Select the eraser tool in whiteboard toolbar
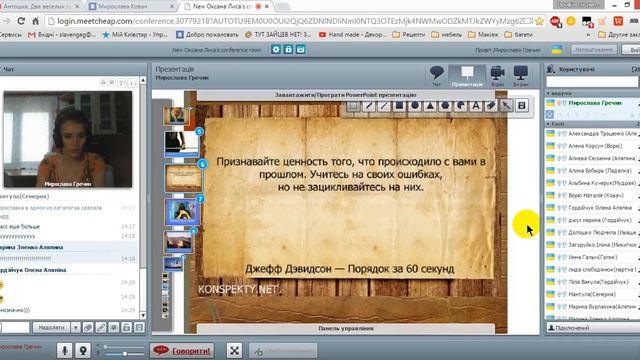Viewport: 640px width, 360px height. [x=491, y=106]
